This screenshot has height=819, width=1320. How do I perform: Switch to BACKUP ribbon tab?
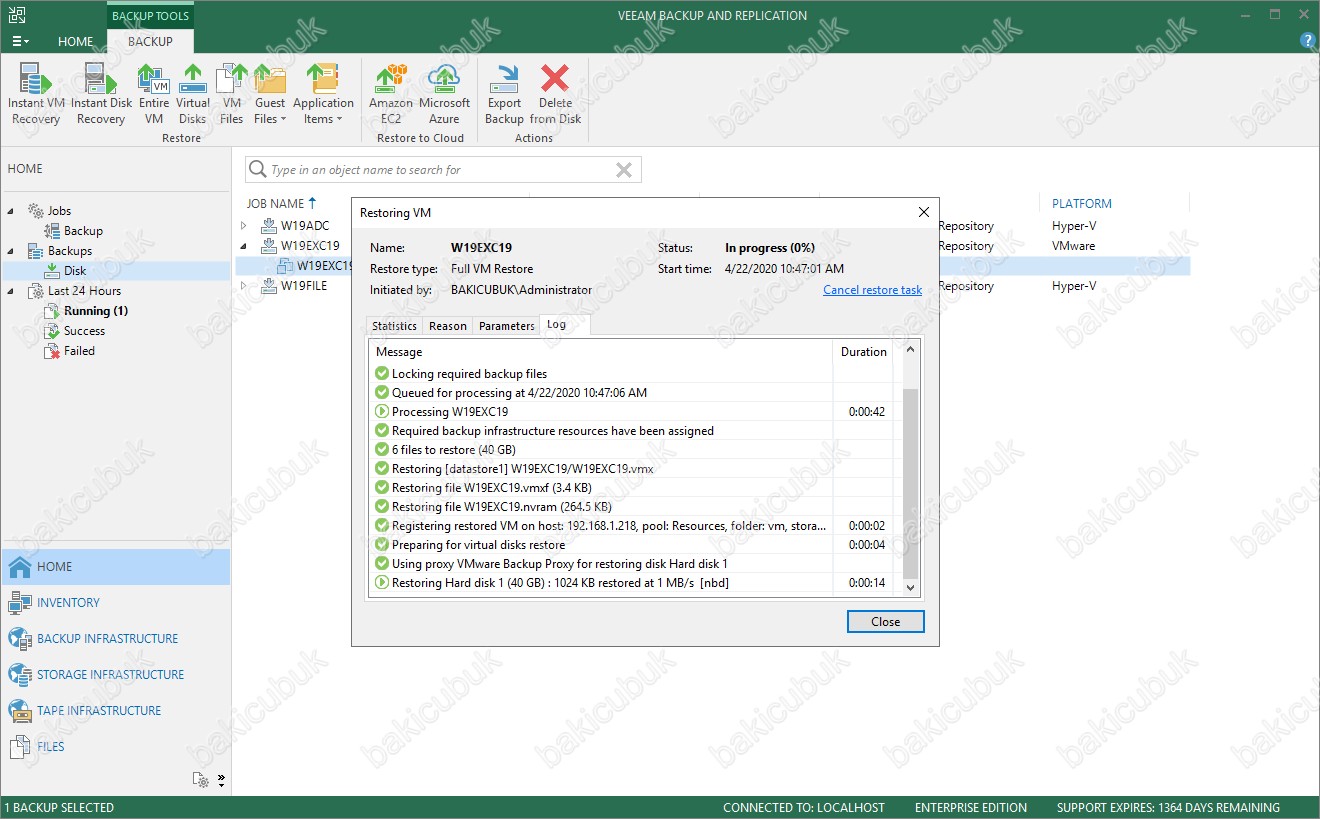[150, 41]
